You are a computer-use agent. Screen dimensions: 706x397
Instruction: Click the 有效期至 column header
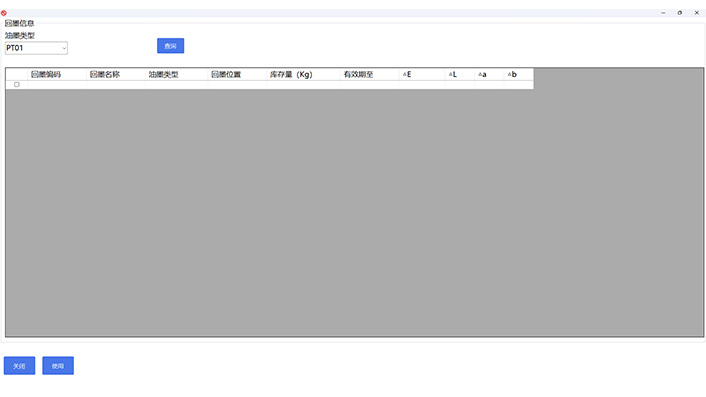(x=370, y=74)
